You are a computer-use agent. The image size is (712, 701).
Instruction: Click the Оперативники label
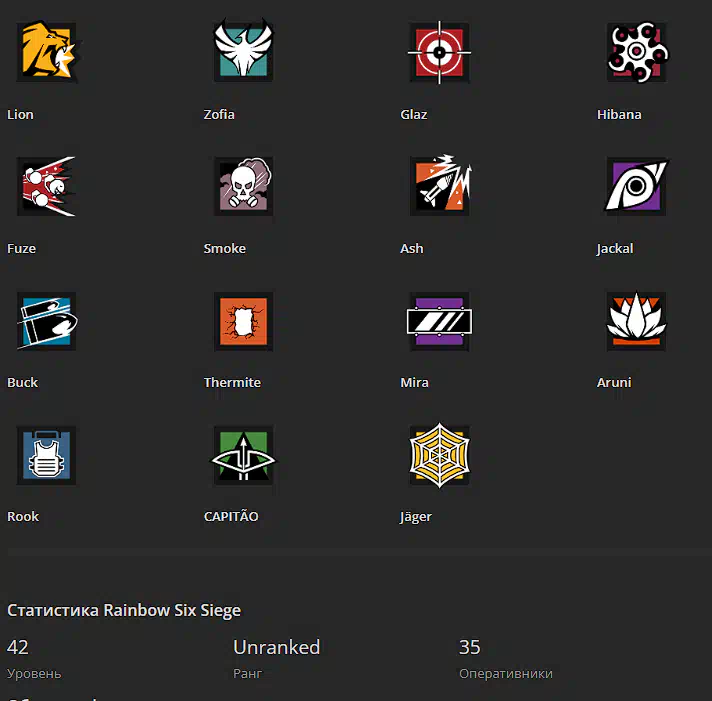506,673
